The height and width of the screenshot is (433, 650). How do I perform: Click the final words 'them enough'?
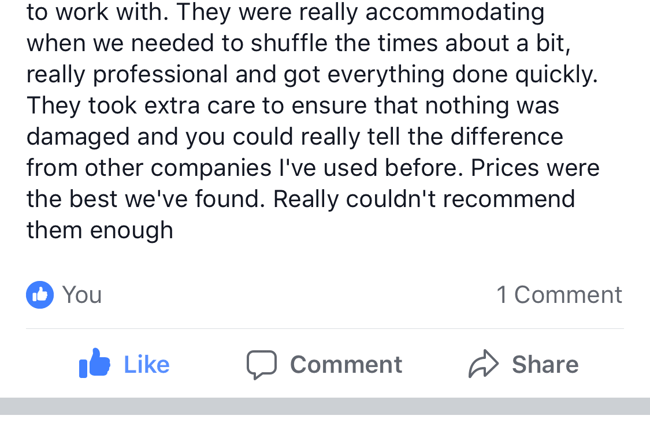100,230
